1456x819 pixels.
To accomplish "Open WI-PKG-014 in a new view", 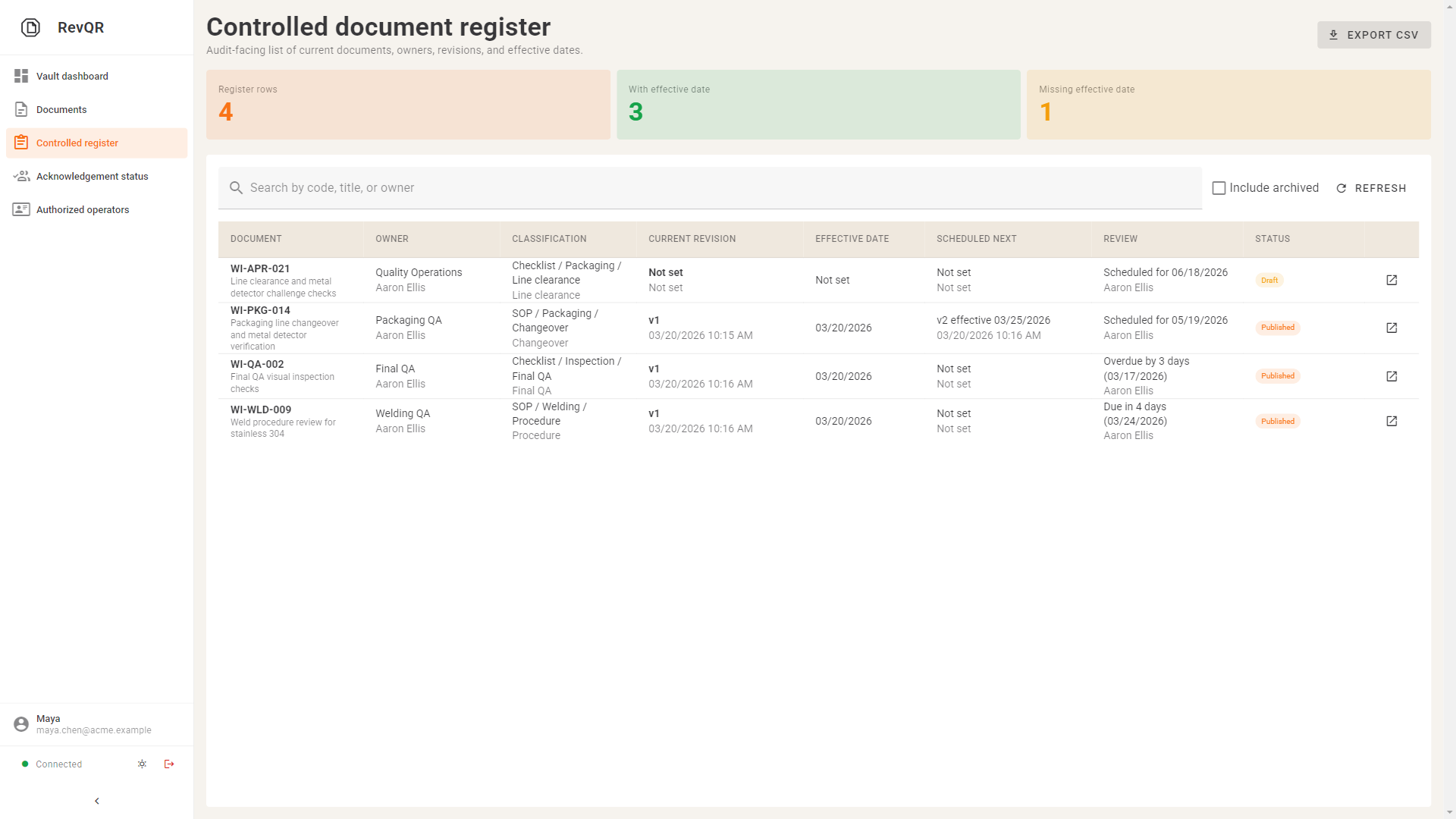I will pyautogui.click(x=1392, y=328).
